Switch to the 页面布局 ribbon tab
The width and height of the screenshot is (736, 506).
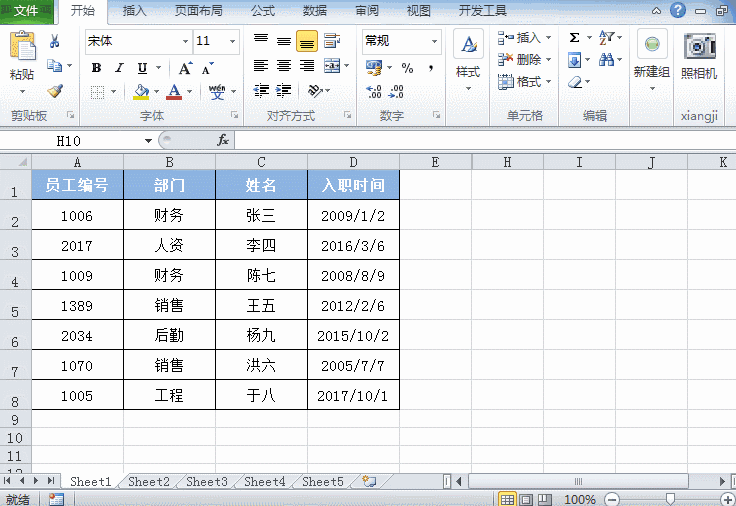(x=198, y=10)
